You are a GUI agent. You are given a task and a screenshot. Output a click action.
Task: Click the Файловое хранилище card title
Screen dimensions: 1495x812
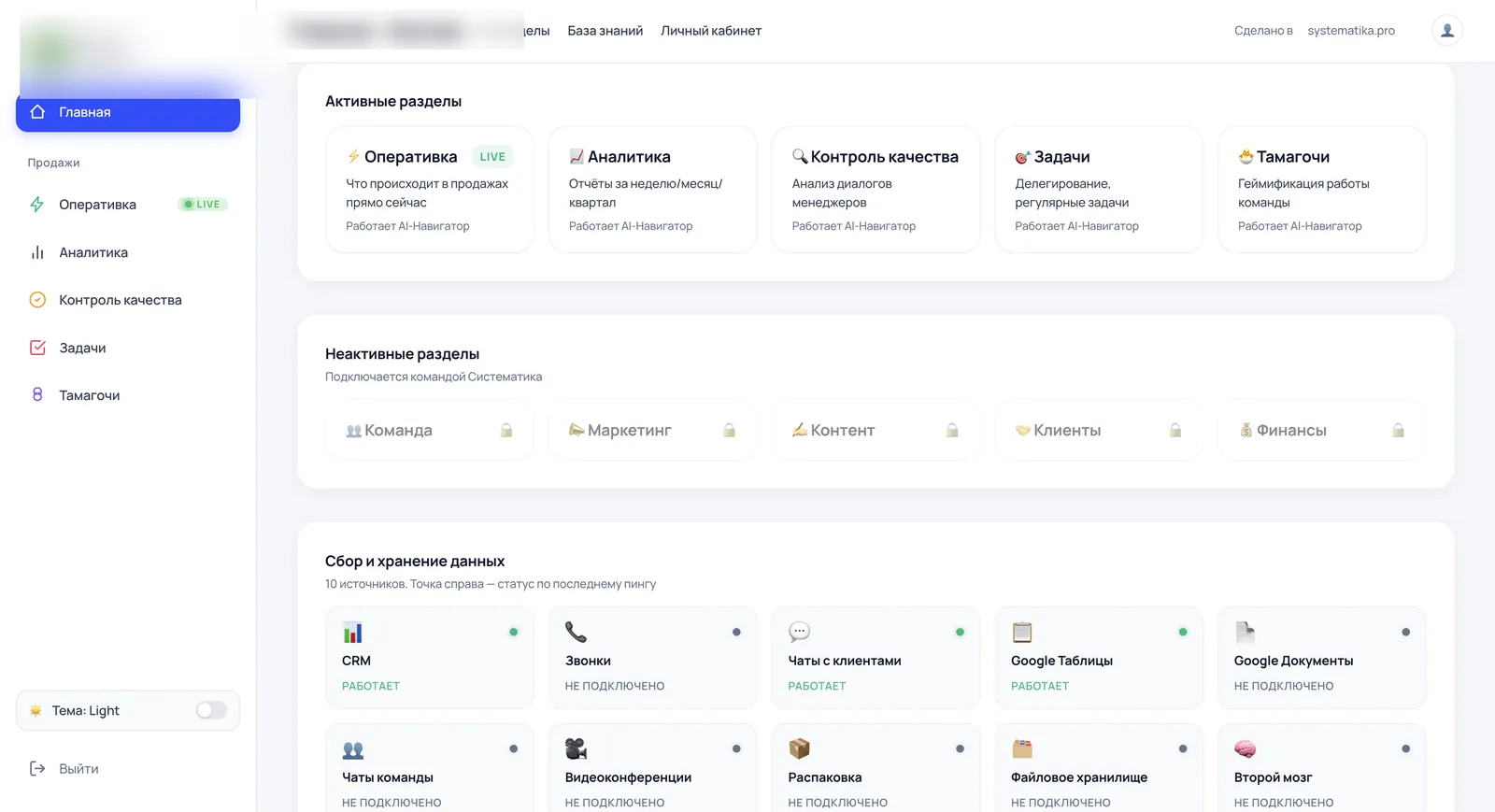[1079, 777]
